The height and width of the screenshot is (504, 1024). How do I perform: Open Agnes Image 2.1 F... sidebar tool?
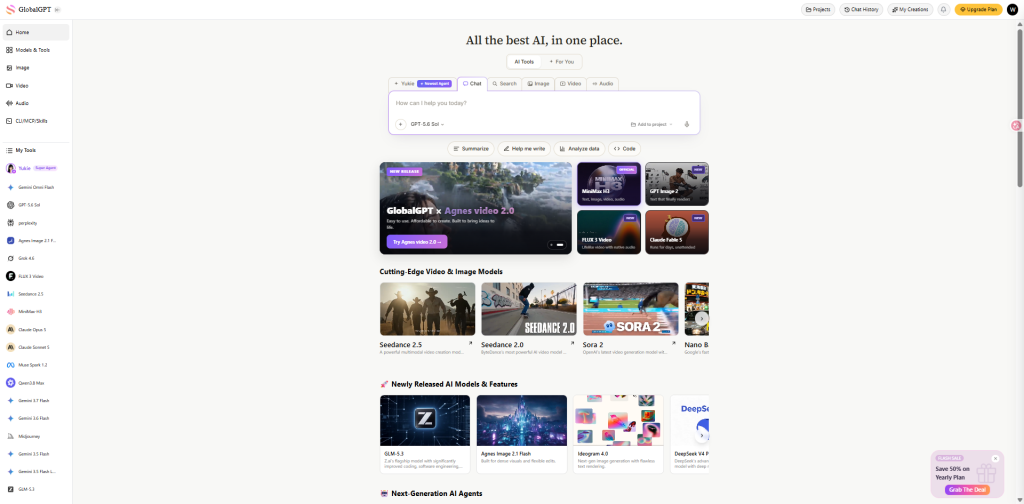coord(36,240)
